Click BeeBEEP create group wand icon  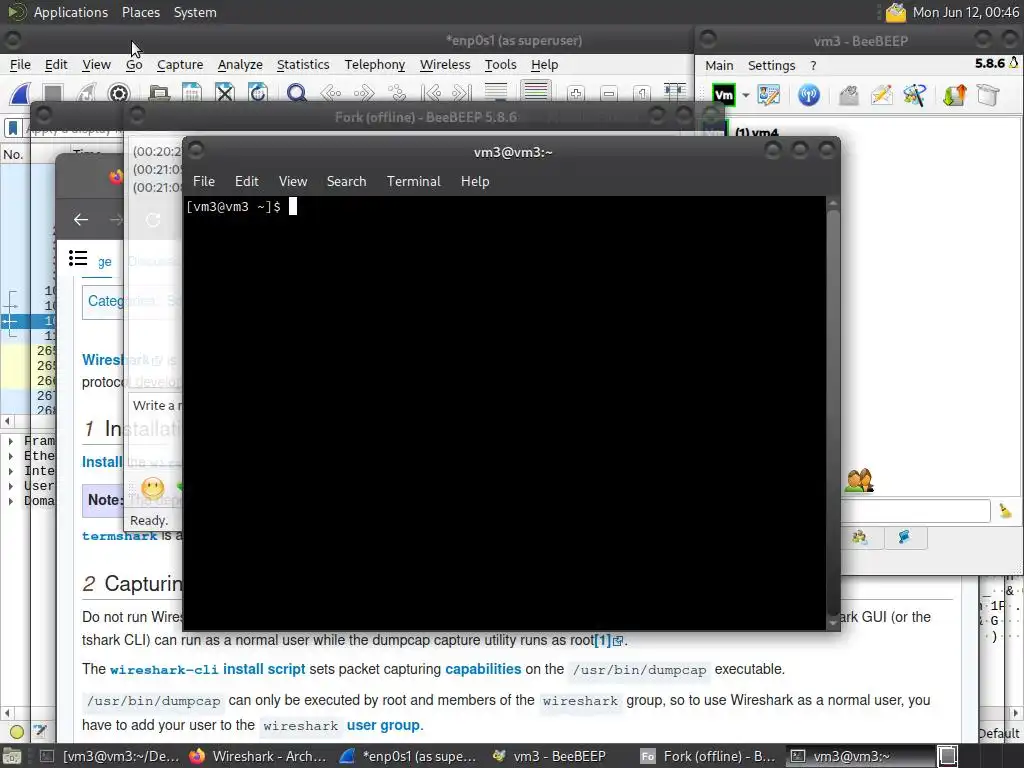click(x=914, y=95)
